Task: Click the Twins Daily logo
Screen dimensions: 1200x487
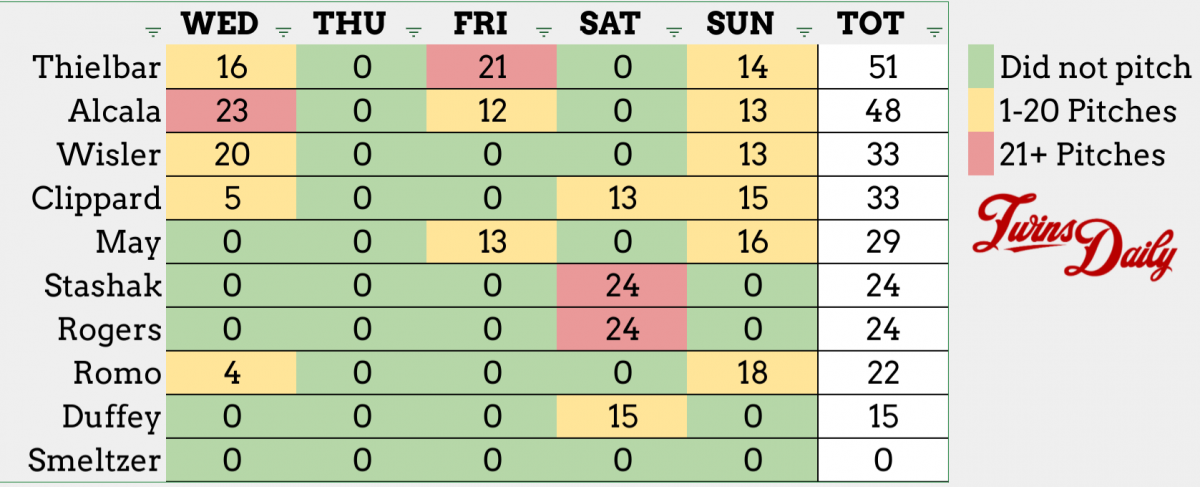Action: pyautogui.click(x=1074, y=236)
